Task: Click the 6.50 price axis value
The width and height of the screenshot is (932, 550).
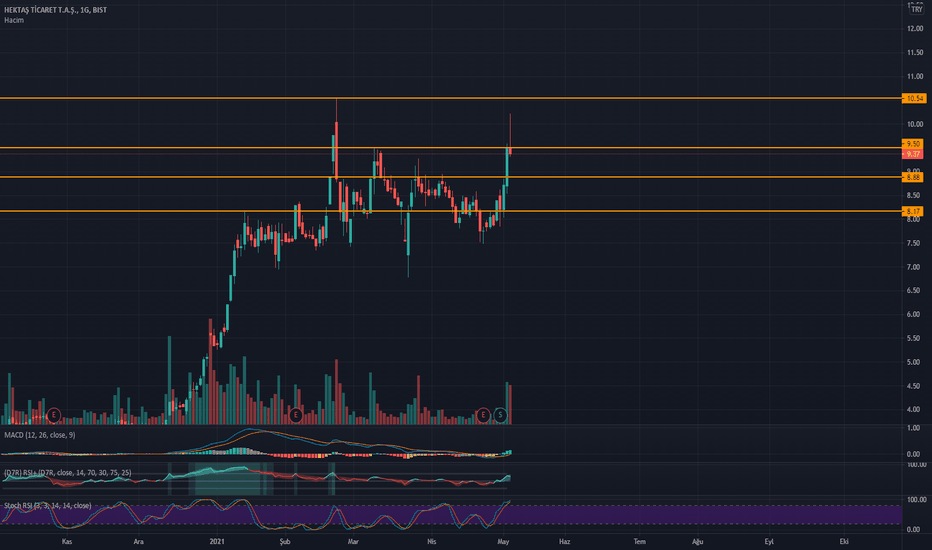Action: coord(913,291)
